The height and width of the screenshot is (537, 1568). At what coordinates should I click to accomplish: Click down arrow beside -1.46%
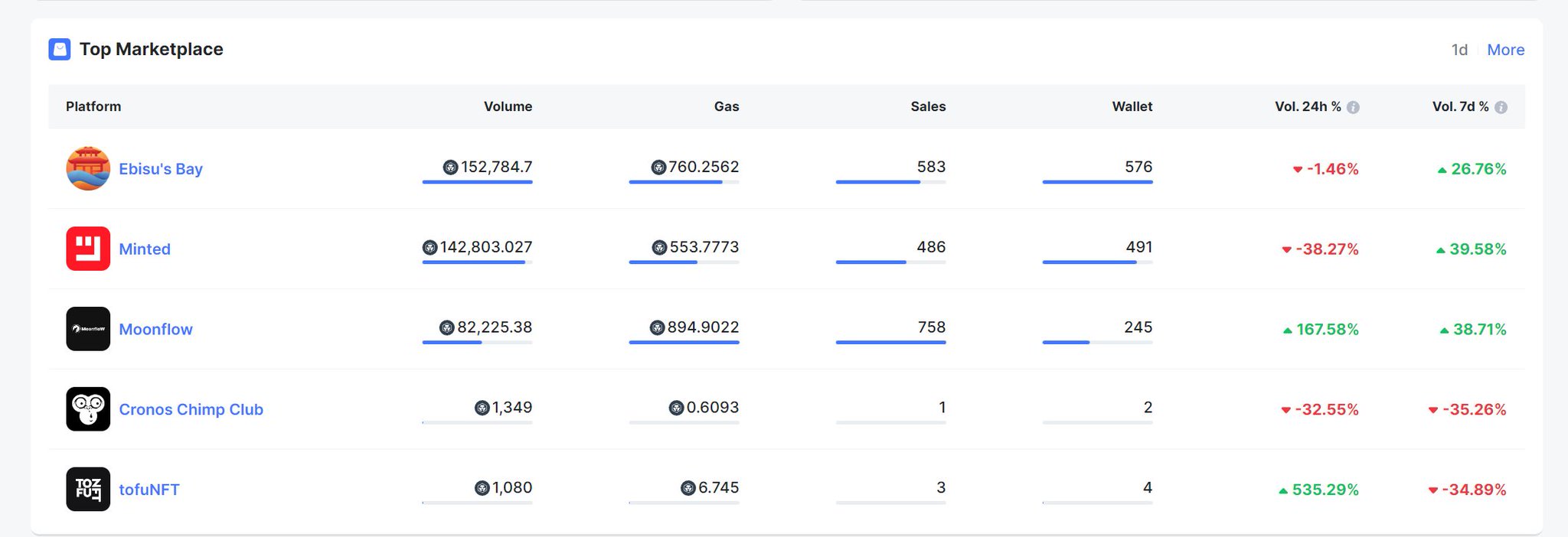(1298, 169)
